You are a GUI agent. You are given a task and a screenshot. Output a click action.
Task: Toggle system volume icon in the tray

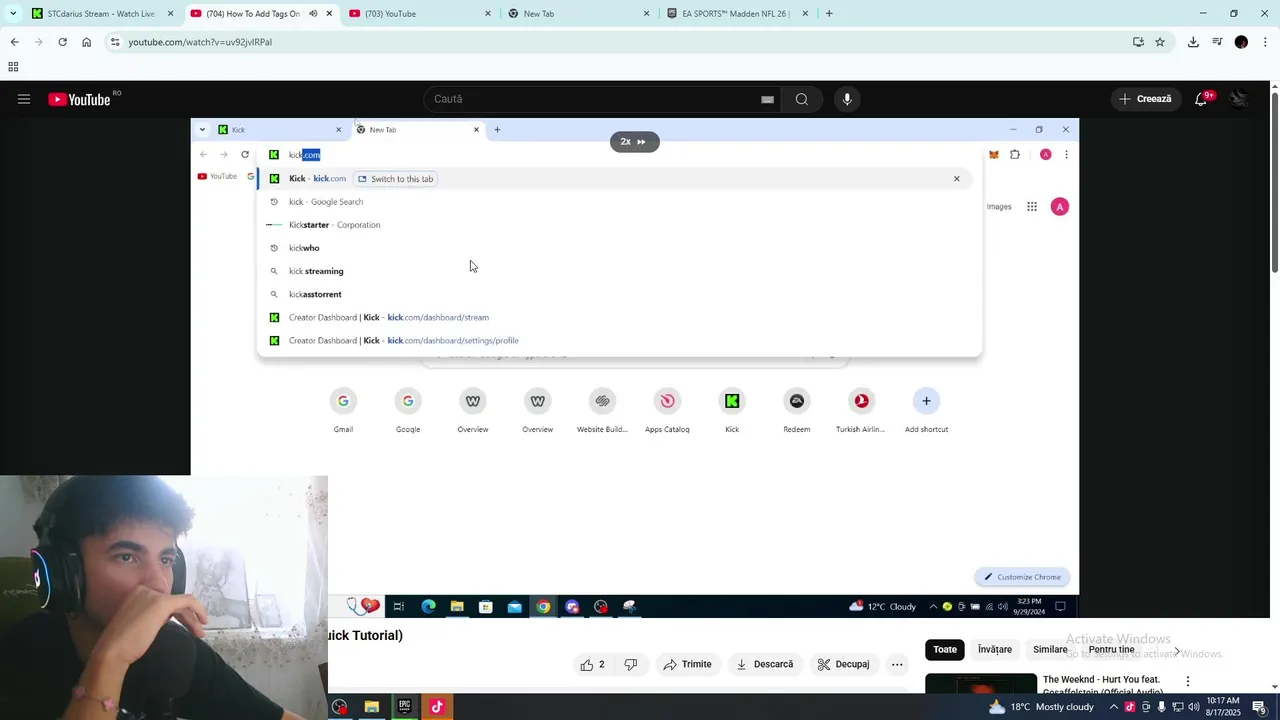tap(1194, 707)
